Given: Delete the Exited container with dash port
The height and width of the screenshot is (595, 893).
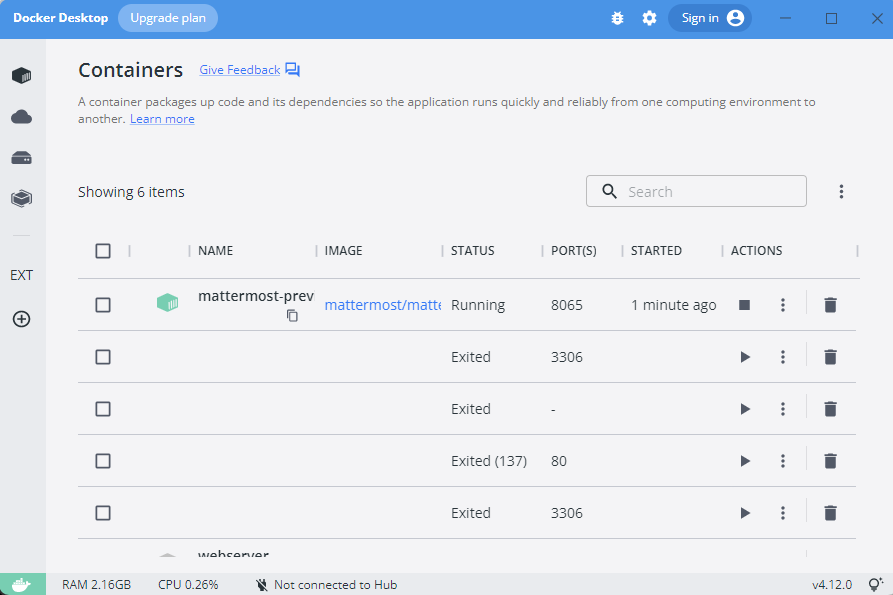Looking at the screenshot, I should pos(830,409).
